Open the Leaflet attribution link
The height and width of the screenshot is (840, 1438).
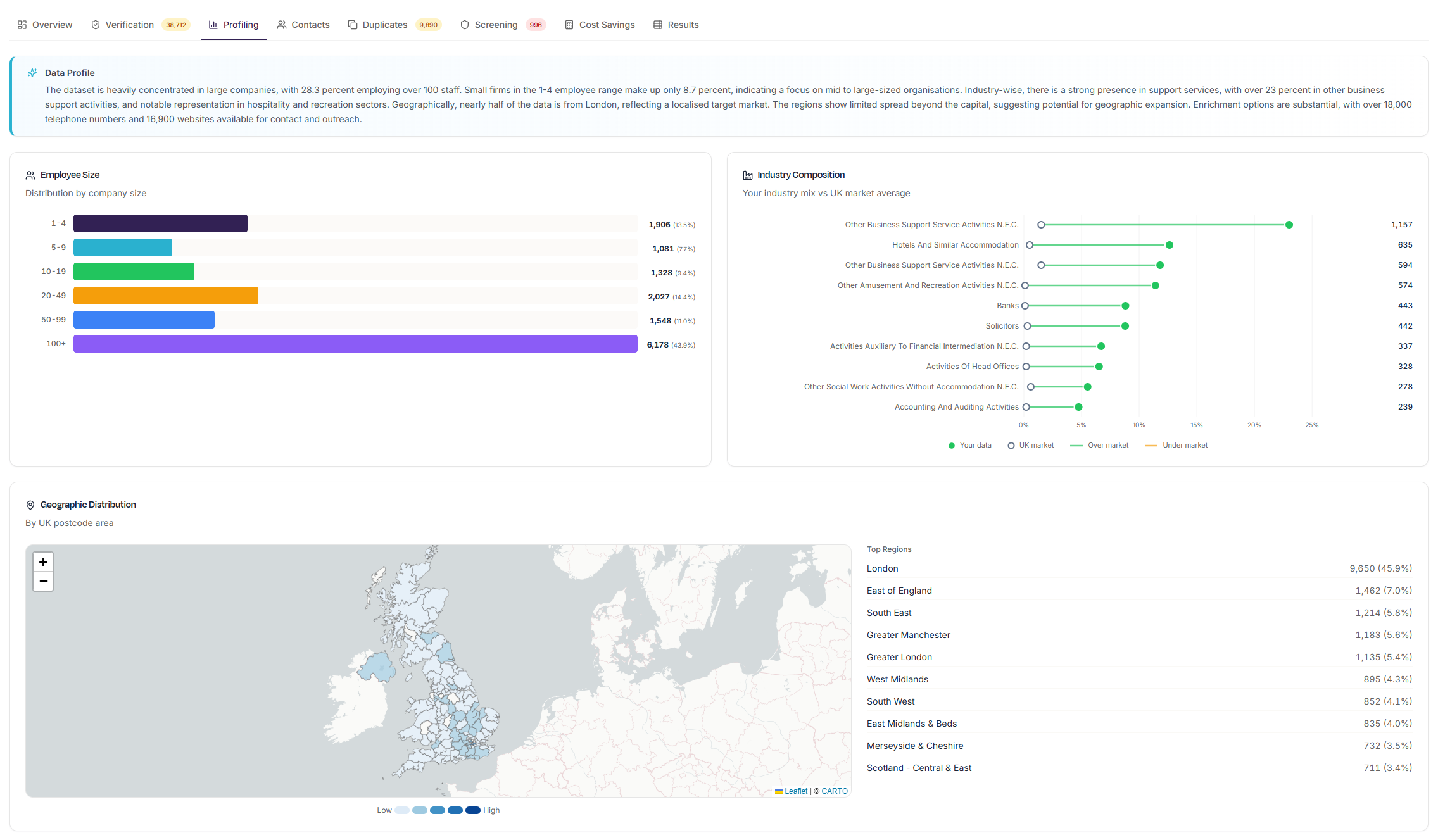(x=795, y=791)
